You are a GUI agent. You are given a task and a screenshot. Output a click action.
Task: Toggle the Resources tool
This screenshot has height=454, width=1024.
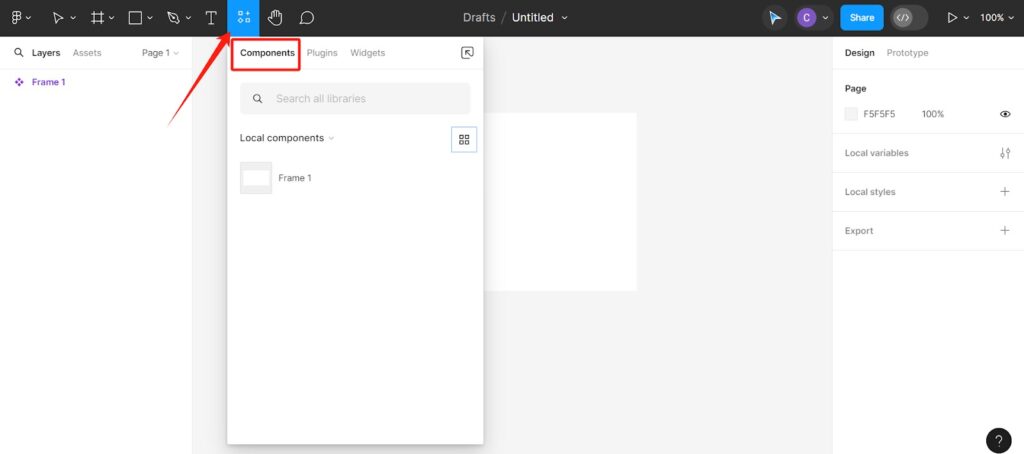pos(244,18)
